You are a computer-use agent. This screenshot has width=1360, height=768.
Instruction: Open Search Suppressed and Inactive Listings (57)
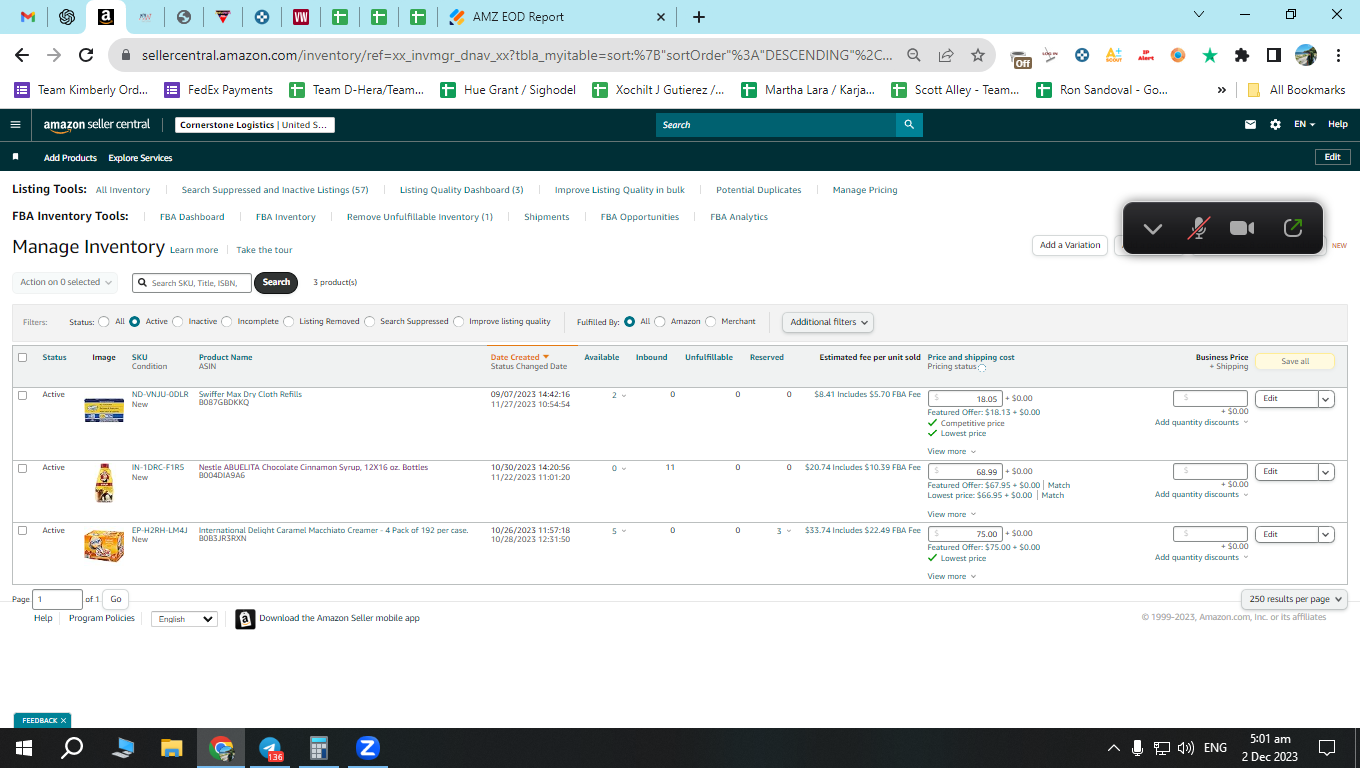(275, 190)
